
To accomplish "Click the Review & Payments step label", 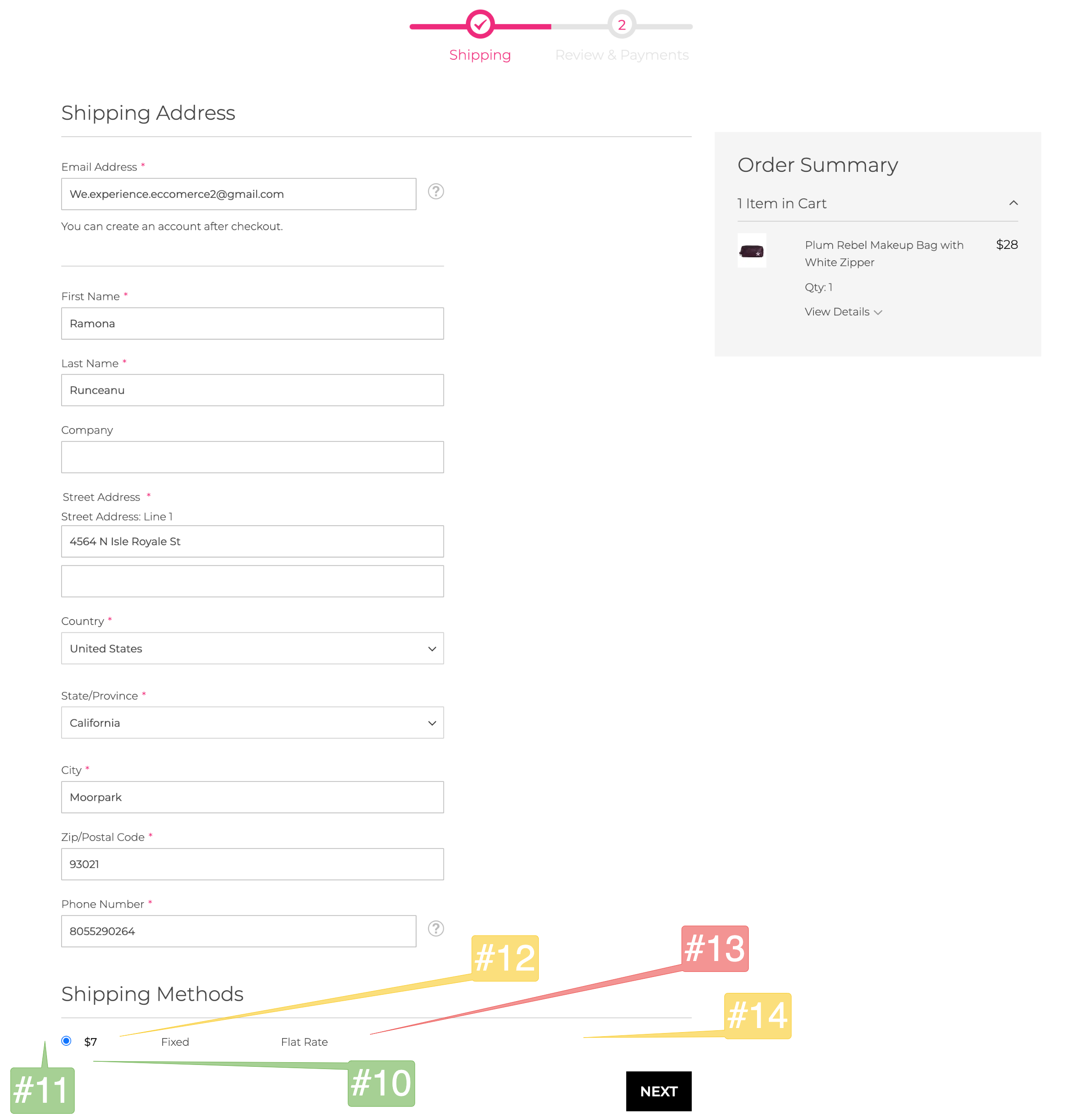I will (x=622, y=55).
